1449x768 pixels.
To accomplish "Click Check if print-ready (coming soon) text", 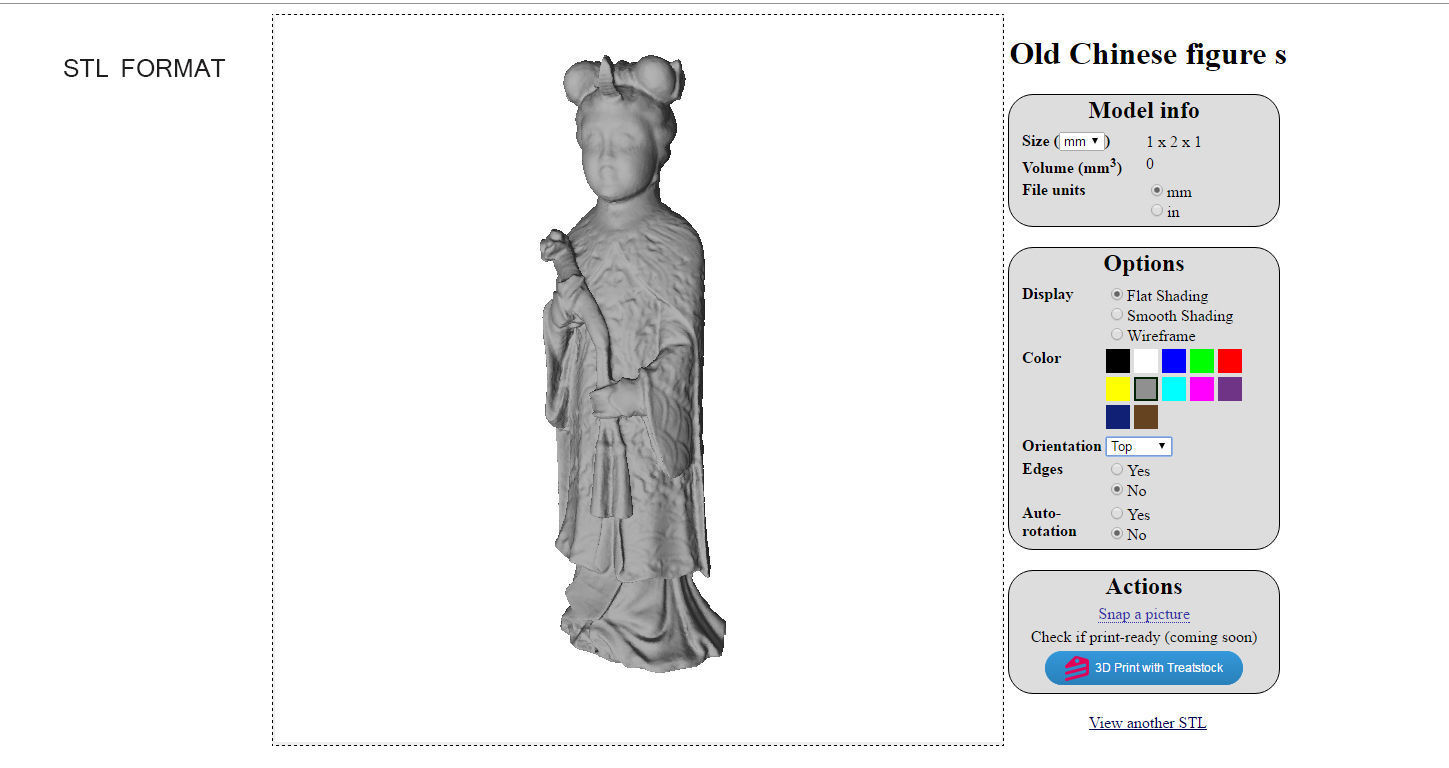I will (1144, 637).
